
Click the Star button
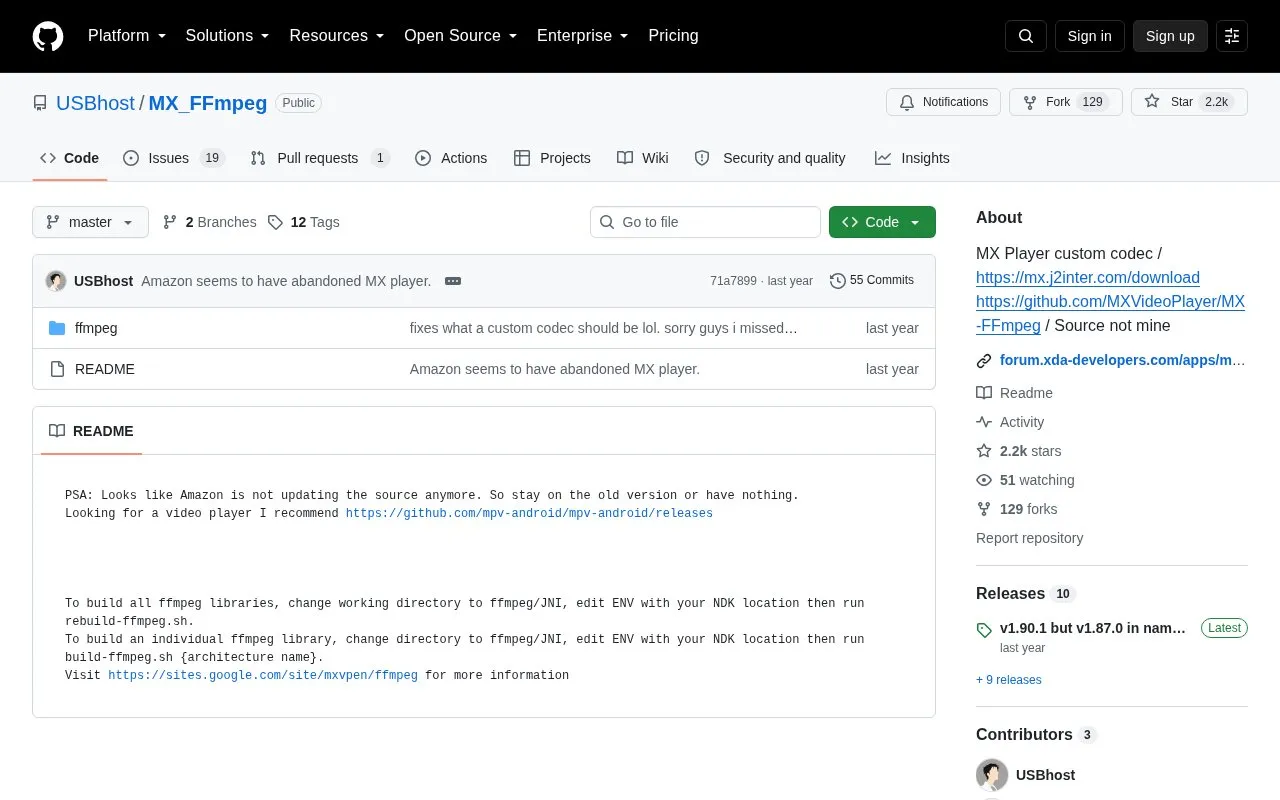[x=1189, y=102]
